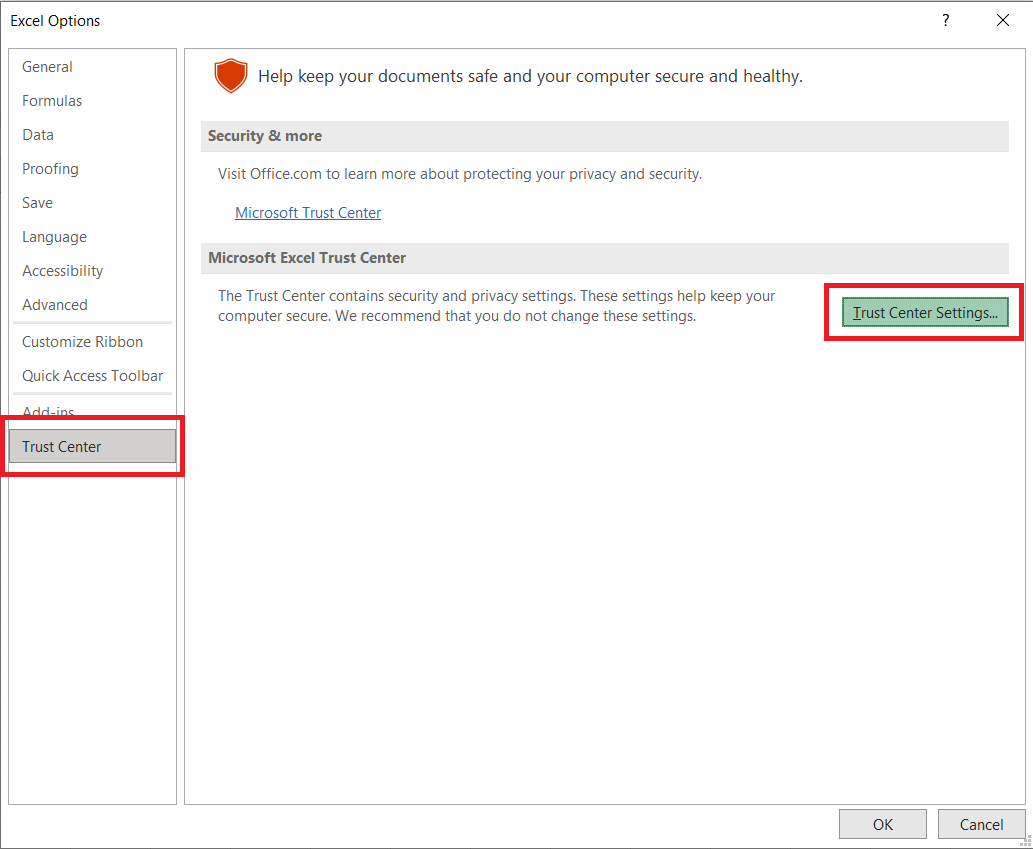Image resolution: width=1033 pixels, height=849 pixels.
Task: Show the Advanced options category
Action: pyautogui.click(x=54, y=305)
